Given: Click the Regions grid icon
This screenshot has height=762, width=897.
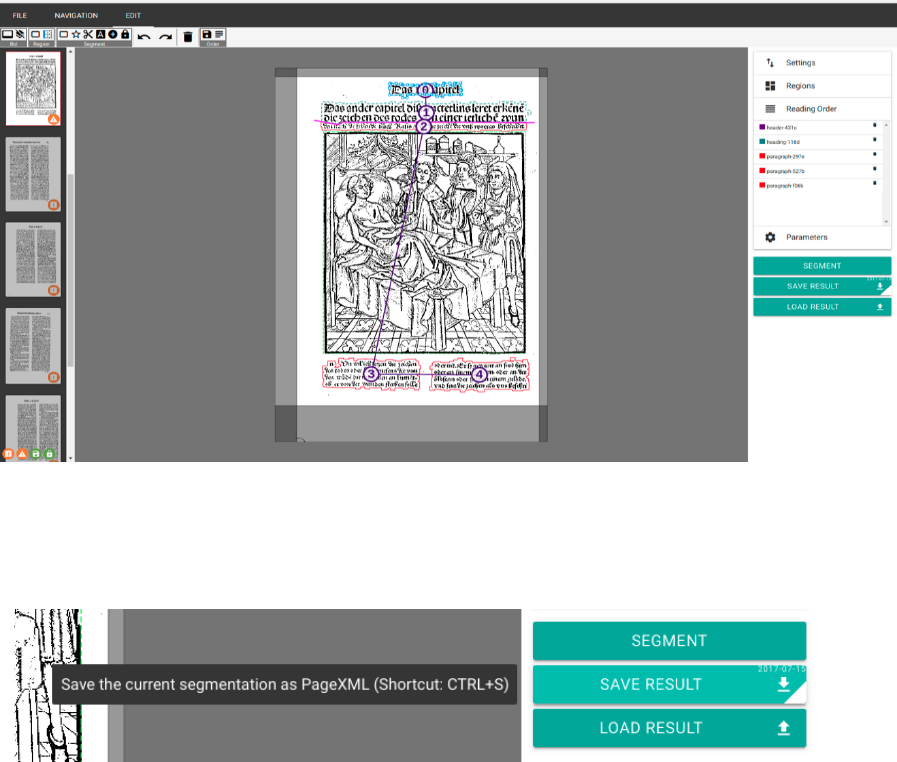Looking at the screenshot, I should point(770,86).
